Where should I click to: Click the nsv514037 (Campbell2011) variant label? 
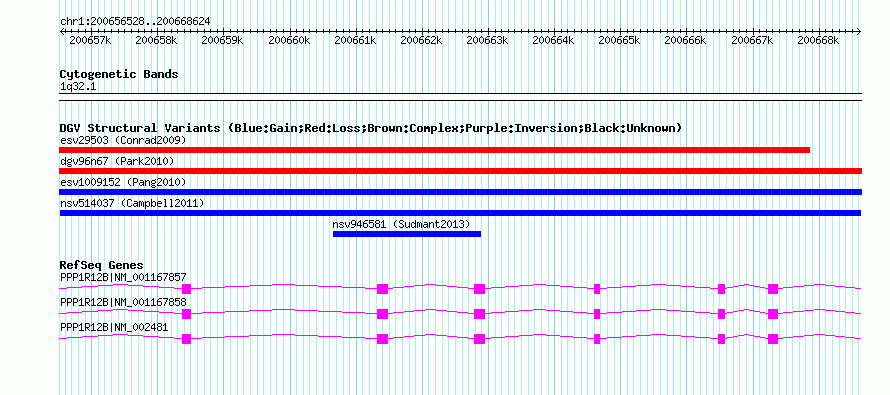(132, 203)
